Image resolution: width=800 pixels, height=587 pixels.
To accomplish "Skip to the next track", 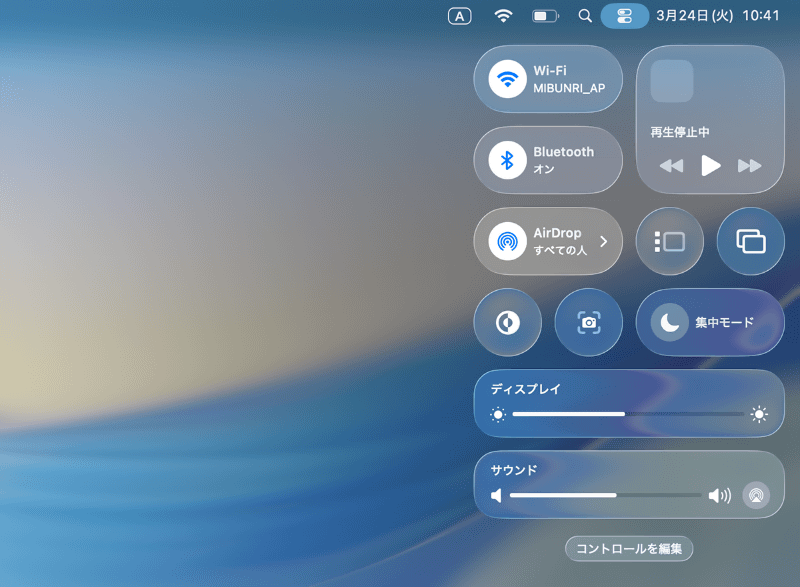I will pyautogui.click(x=748, y=166).
